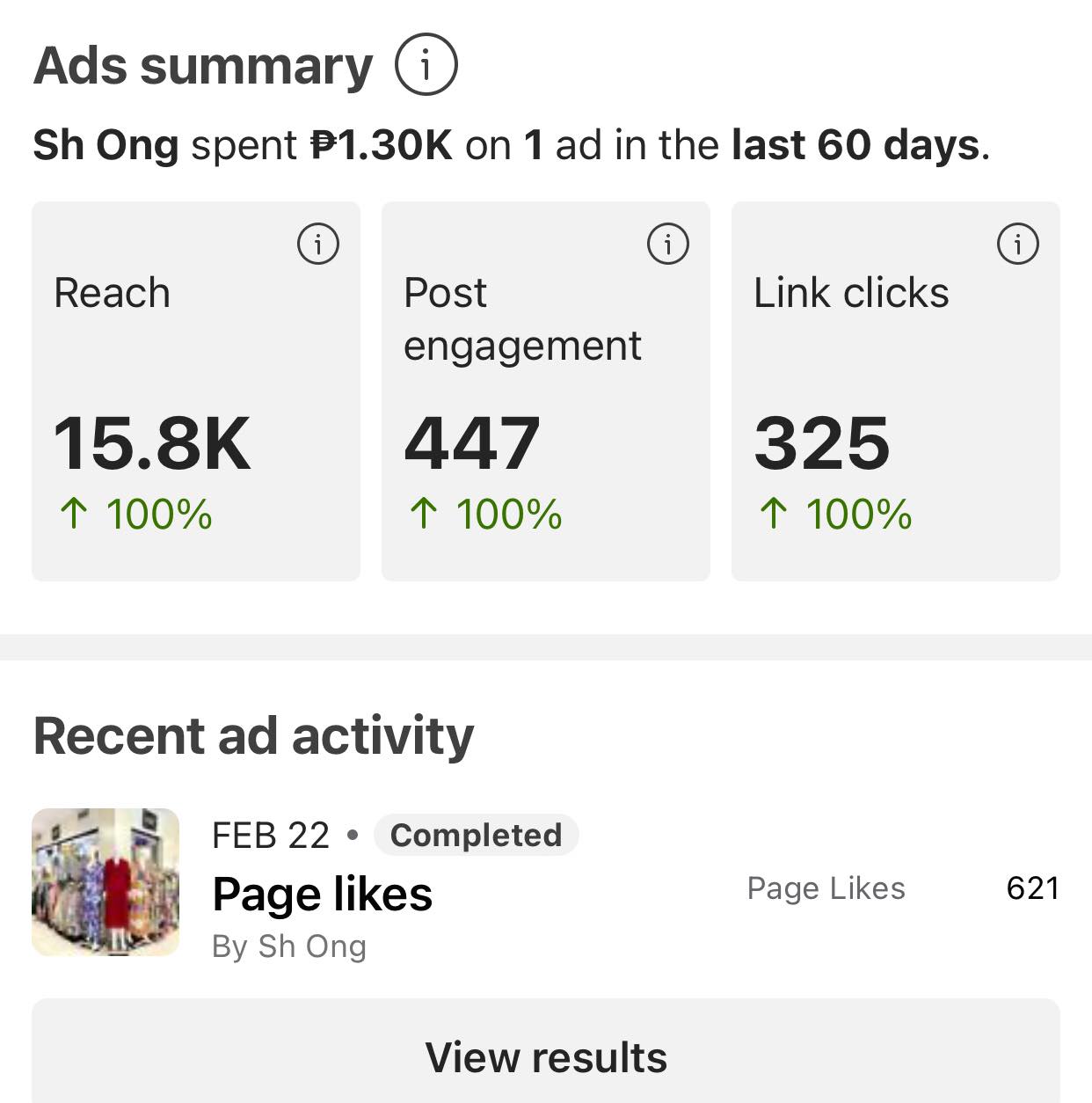Tap the up arrow under 447
Image resolution: width=1092 pixels, height=1103 pixels.
424,514
